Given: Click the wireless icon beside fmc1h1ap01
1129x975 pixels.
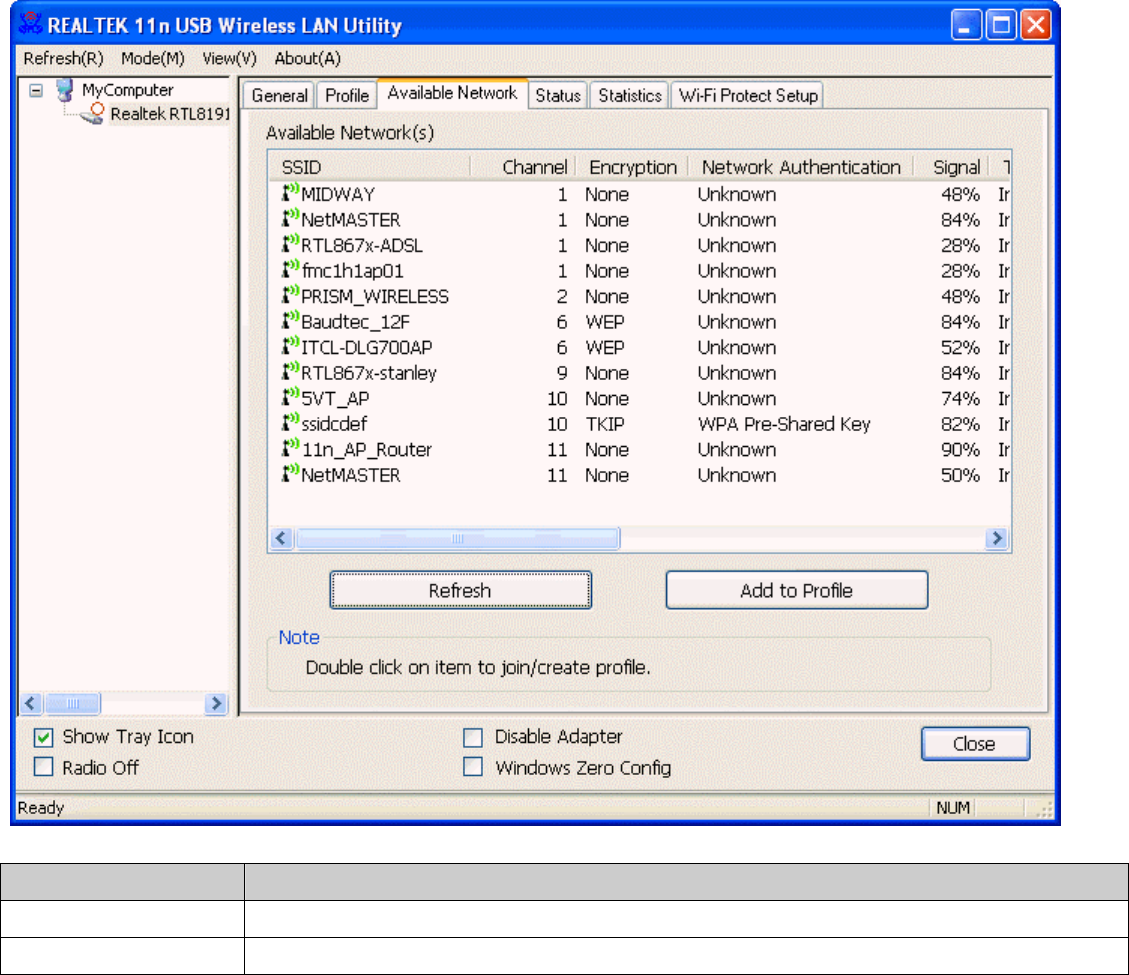Looking at the screenshot, I should click(x=290, y=269).
